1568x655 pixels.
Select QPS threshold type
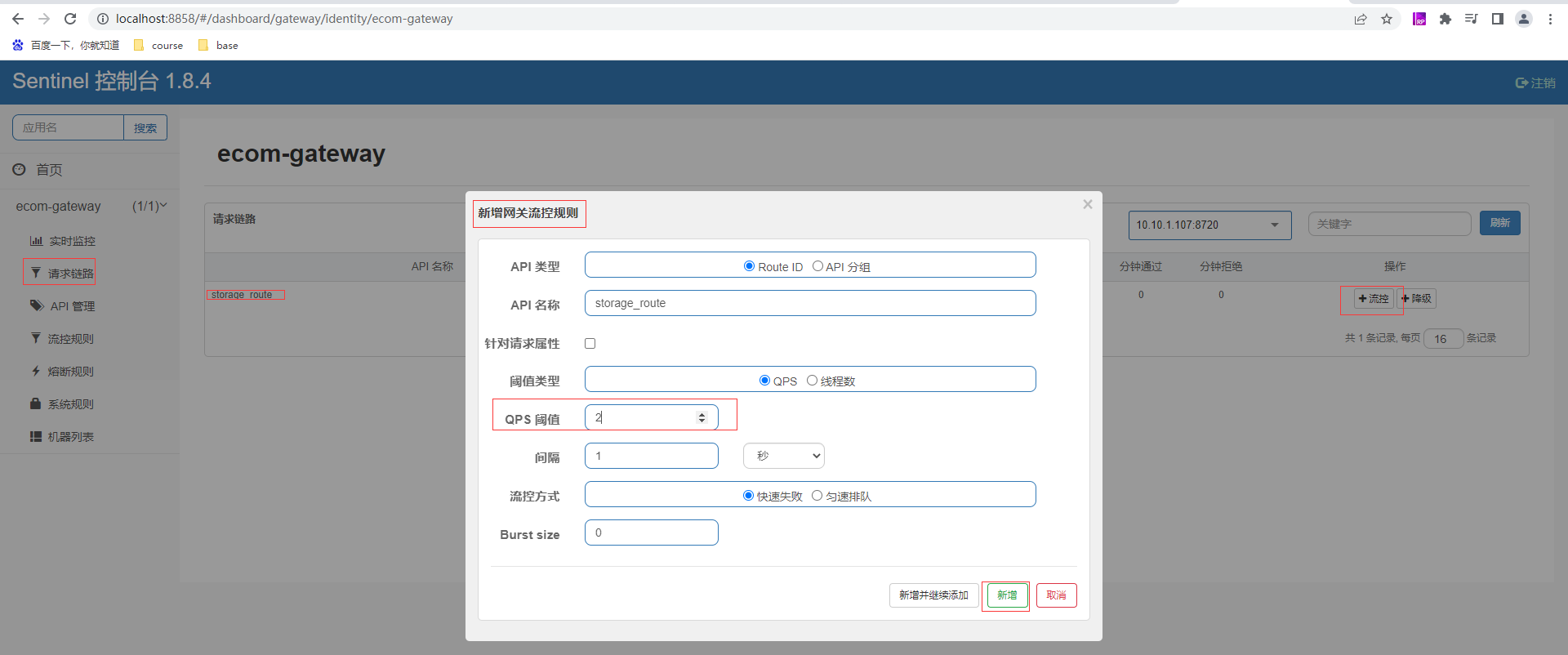[x=764, y=381]
